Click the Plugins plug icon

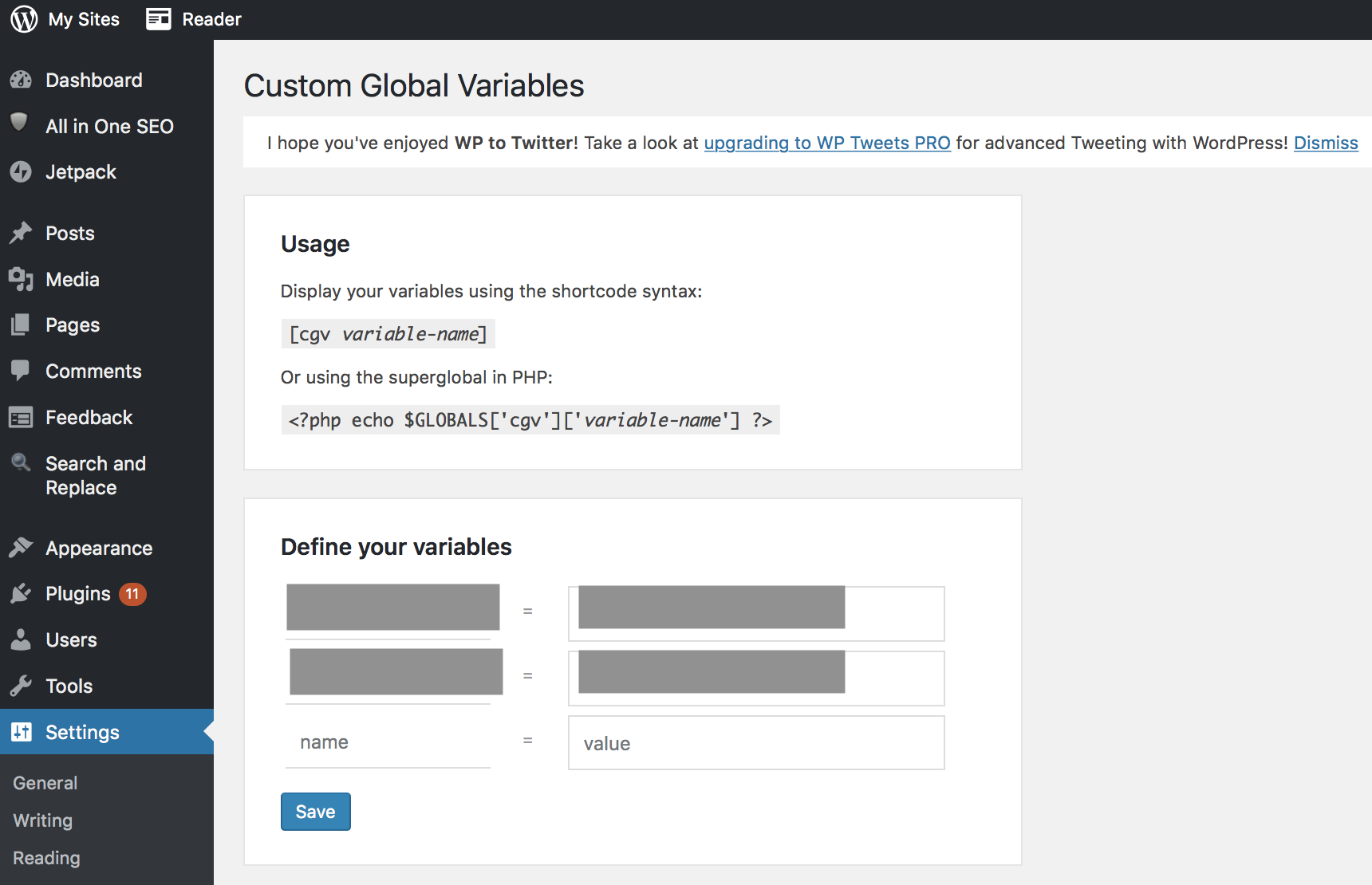[21, 593]
